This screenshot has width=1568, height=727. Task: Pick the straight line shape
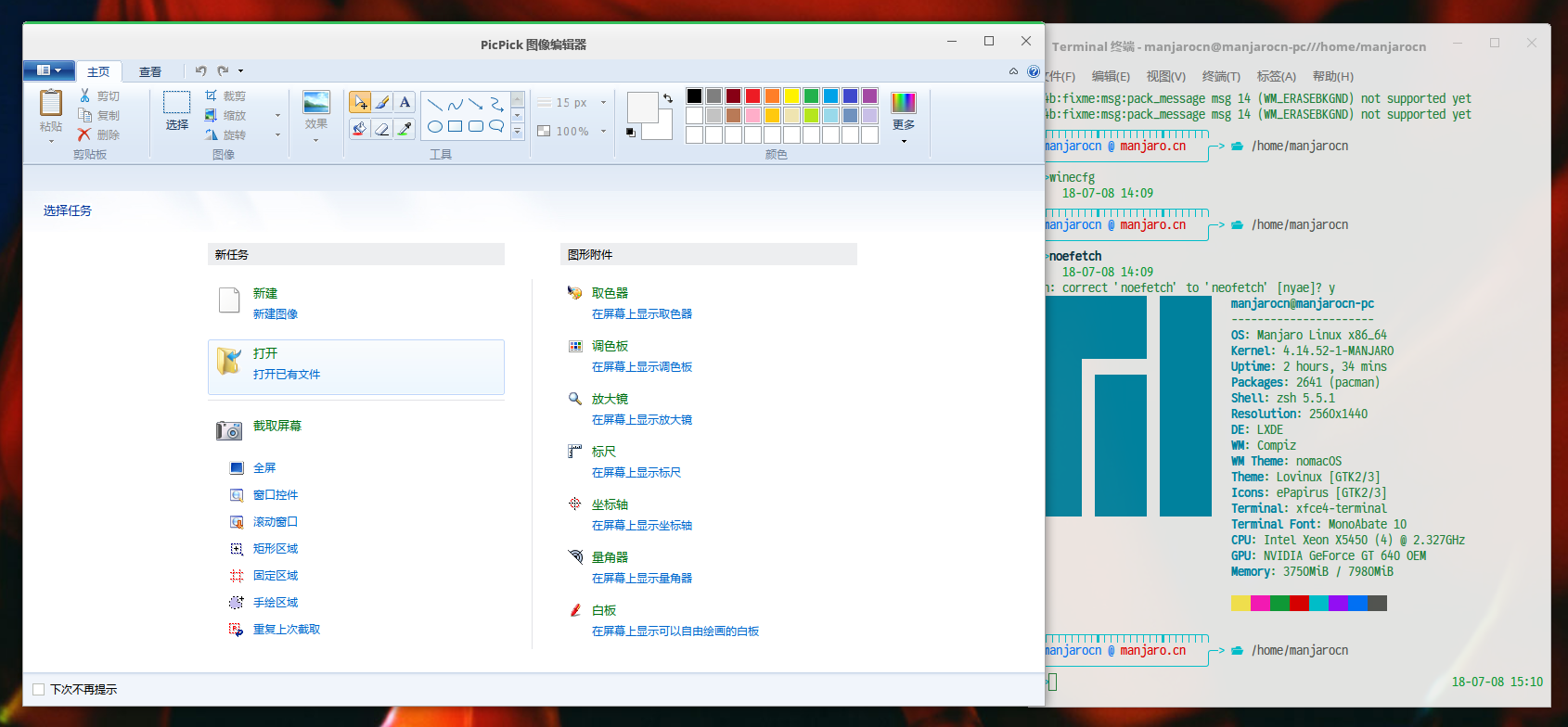tap(434, 105)
